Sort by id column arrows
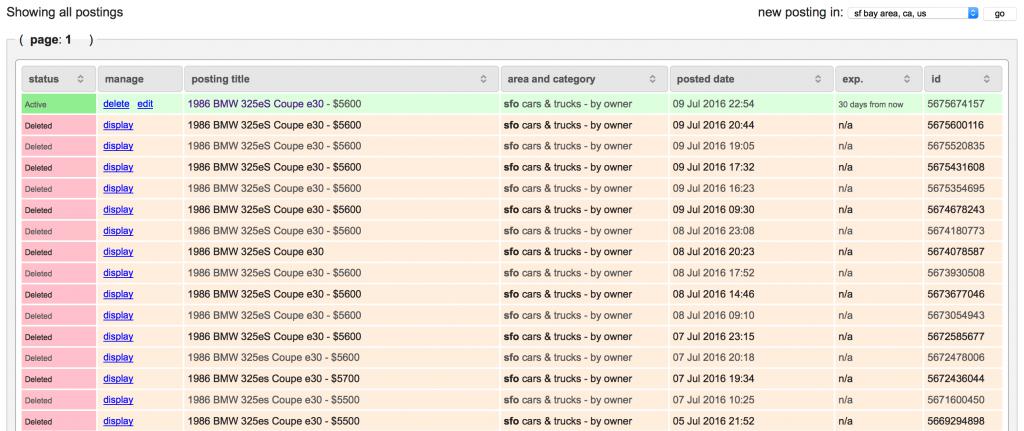The width and height of the screenshot is (1024, 431). [986, 79]
